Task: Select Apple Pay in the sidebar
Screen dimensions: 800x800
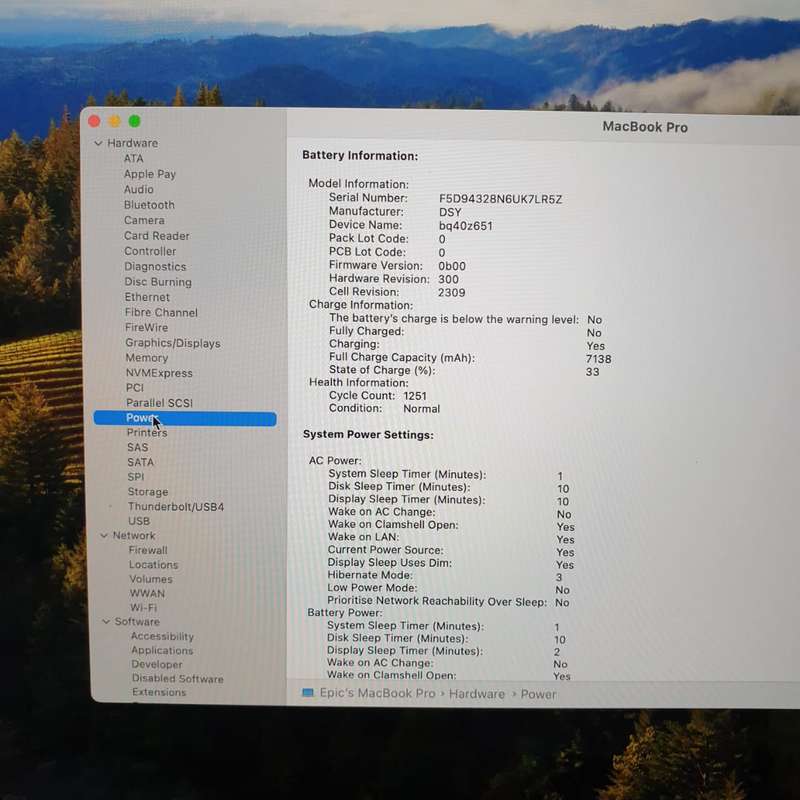Action: (x=149, y=174)
